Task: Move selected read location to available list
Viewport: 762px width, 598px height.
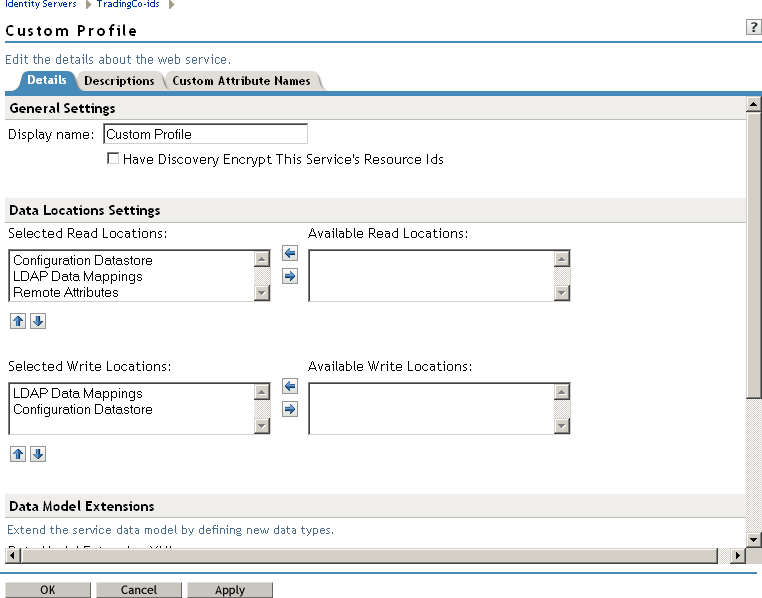Action: tap(290, 276)
